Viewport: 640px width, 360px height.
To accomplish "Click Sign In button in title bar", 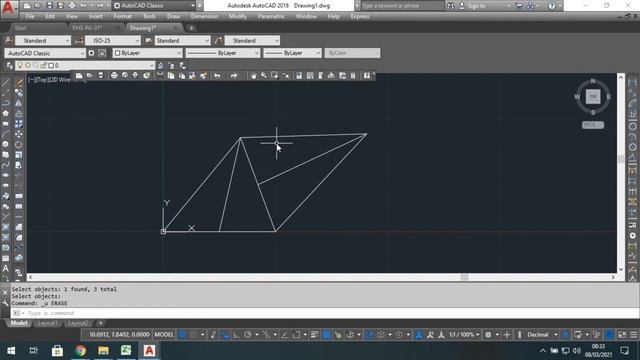I will pos(476,6).
